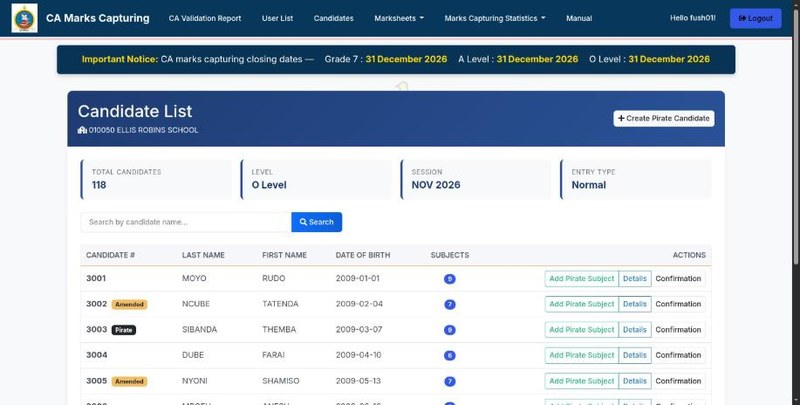Click the FIRST NAME column header
The image size is (800, 405).
284,255
